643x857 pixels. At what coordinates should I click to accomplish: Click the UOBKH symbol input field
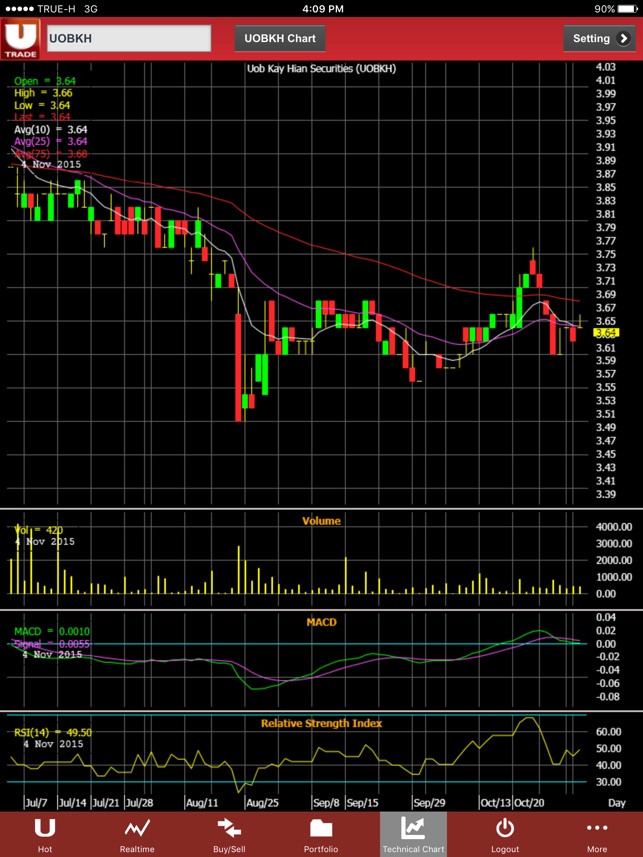(x=129, y=39)
